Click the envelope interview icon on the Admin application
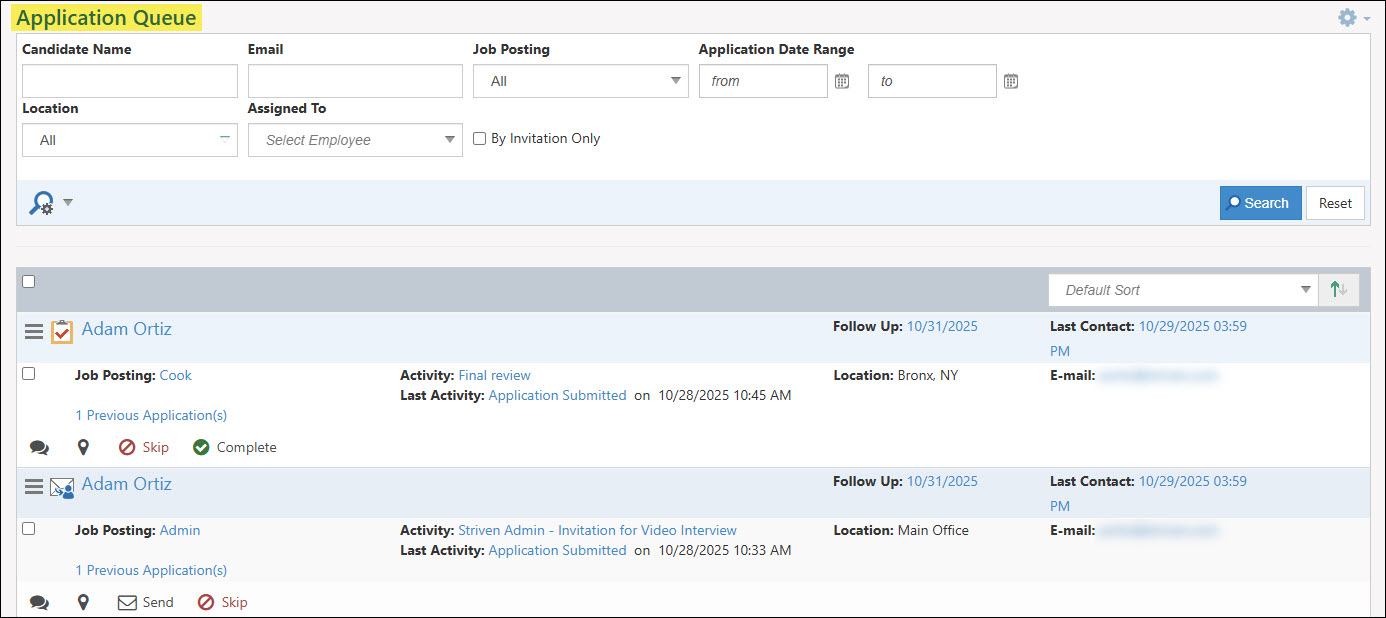 click(62, 487)
